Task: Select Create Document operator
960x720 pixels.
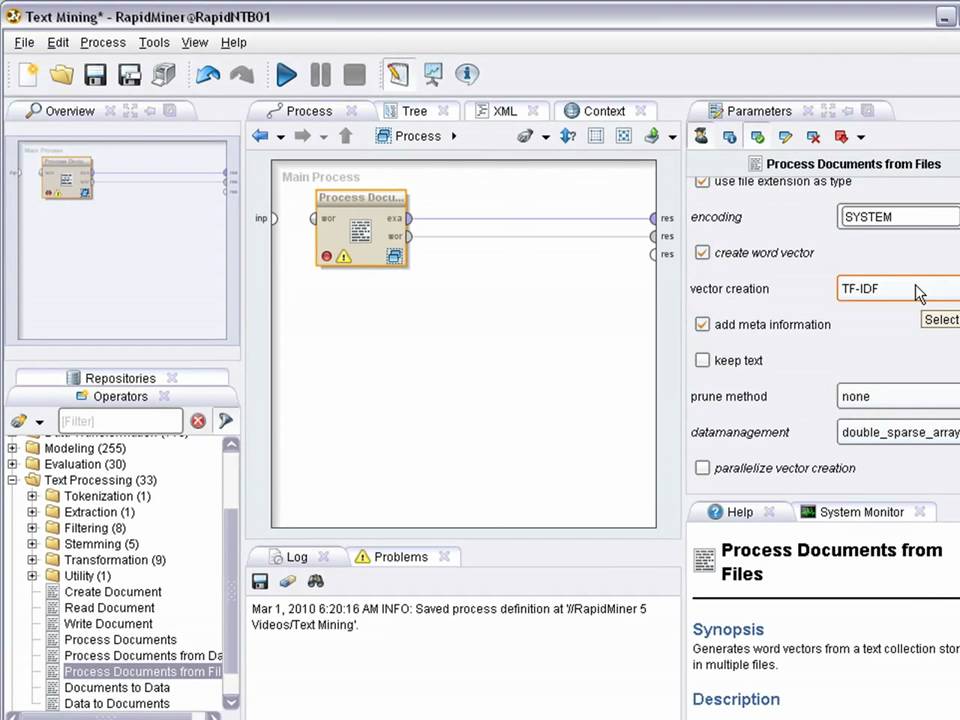Action: pyautogui.click(x=113, y=591)
